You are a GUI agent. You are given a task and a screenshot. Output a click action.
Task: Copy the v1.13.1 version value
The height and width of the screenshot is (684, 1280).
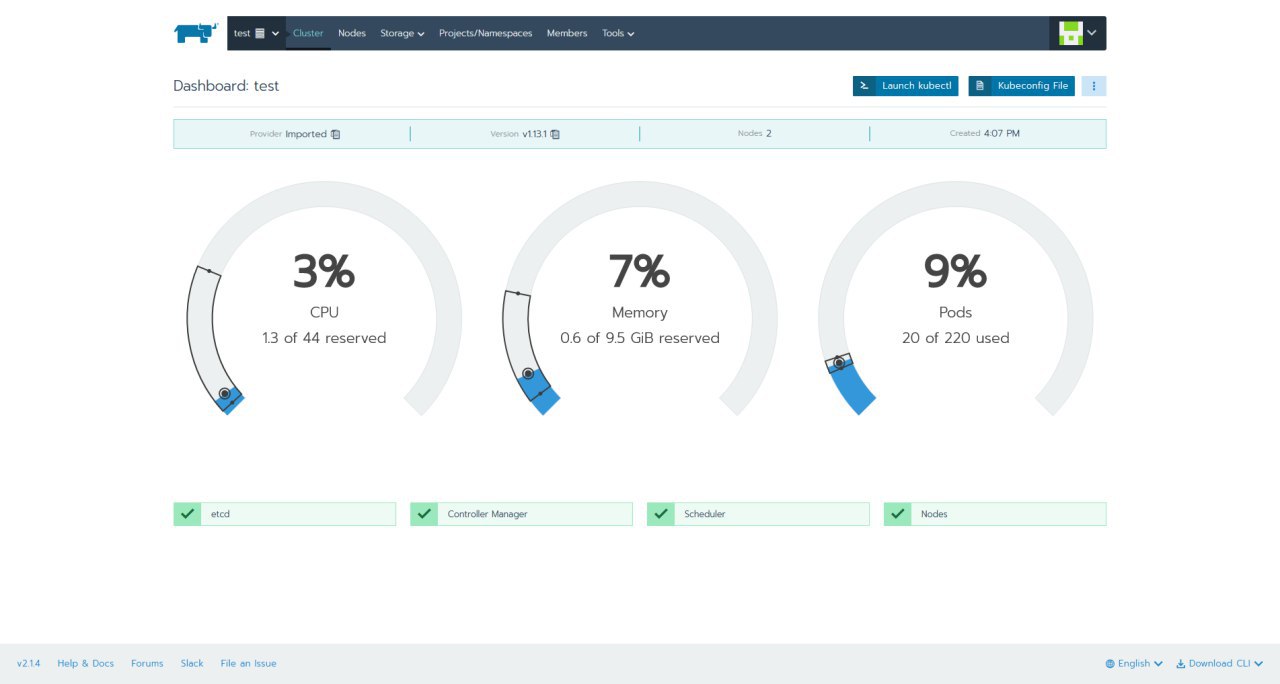click(555, 134)
